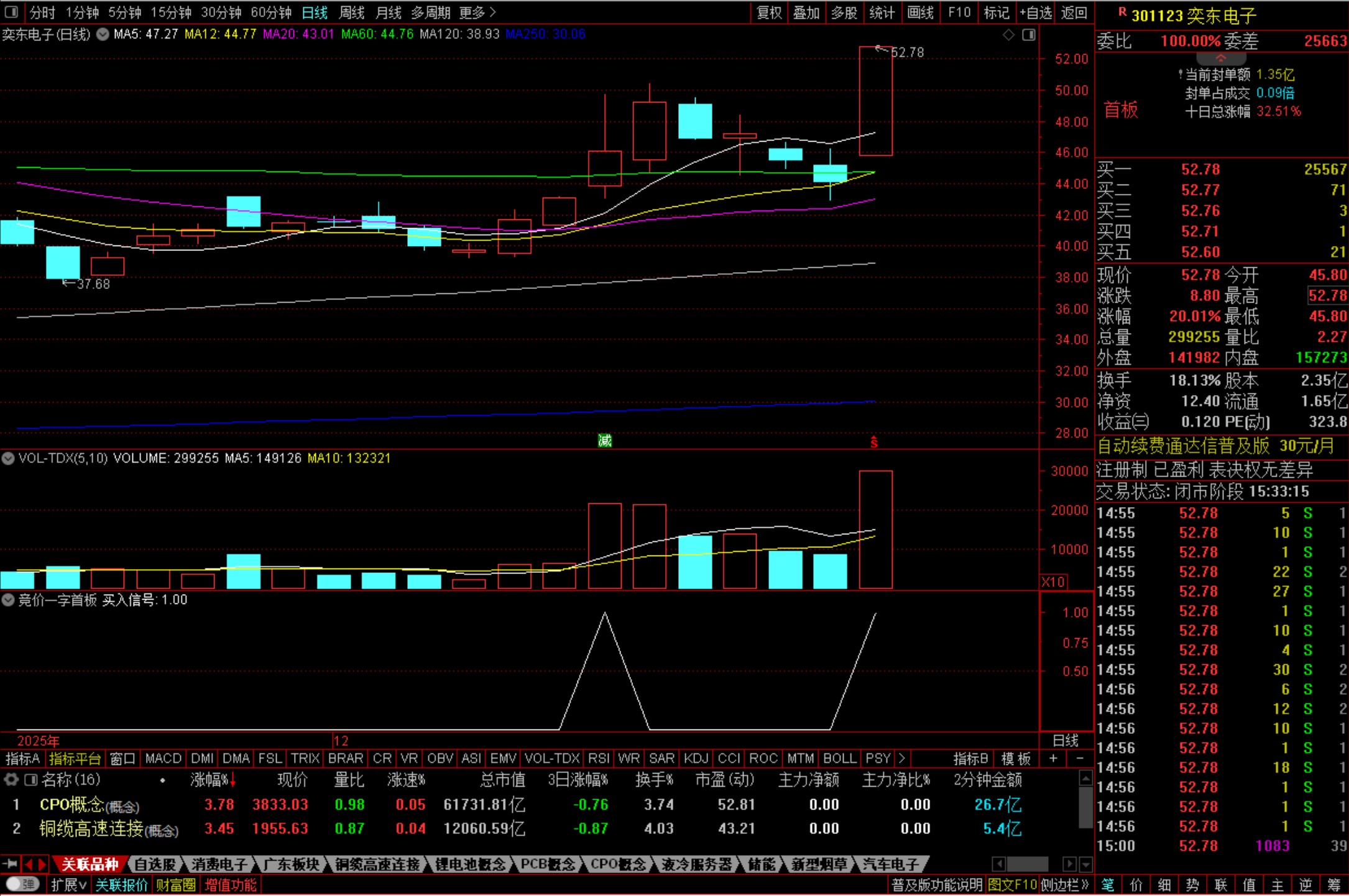Viewport: 1349px width, 896px height.
Task: Click the pin icon left of 关联品种 tab
Action: [x=10, y=864]
